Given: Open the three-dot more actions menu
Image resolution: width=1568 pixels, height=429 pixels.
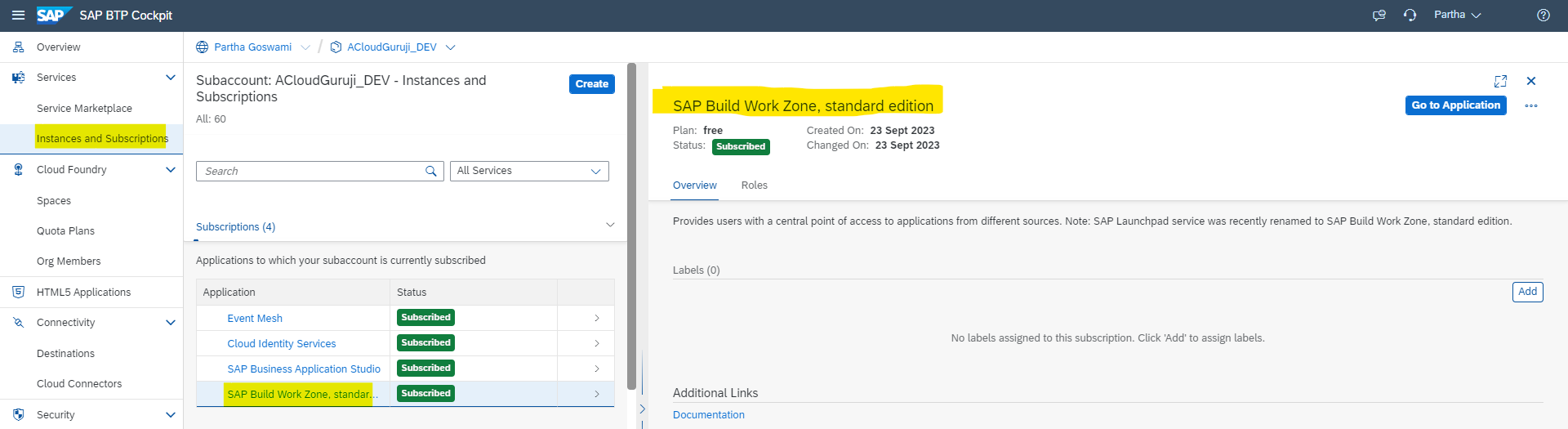Looking at the screenshot, I should point(1531,106).
